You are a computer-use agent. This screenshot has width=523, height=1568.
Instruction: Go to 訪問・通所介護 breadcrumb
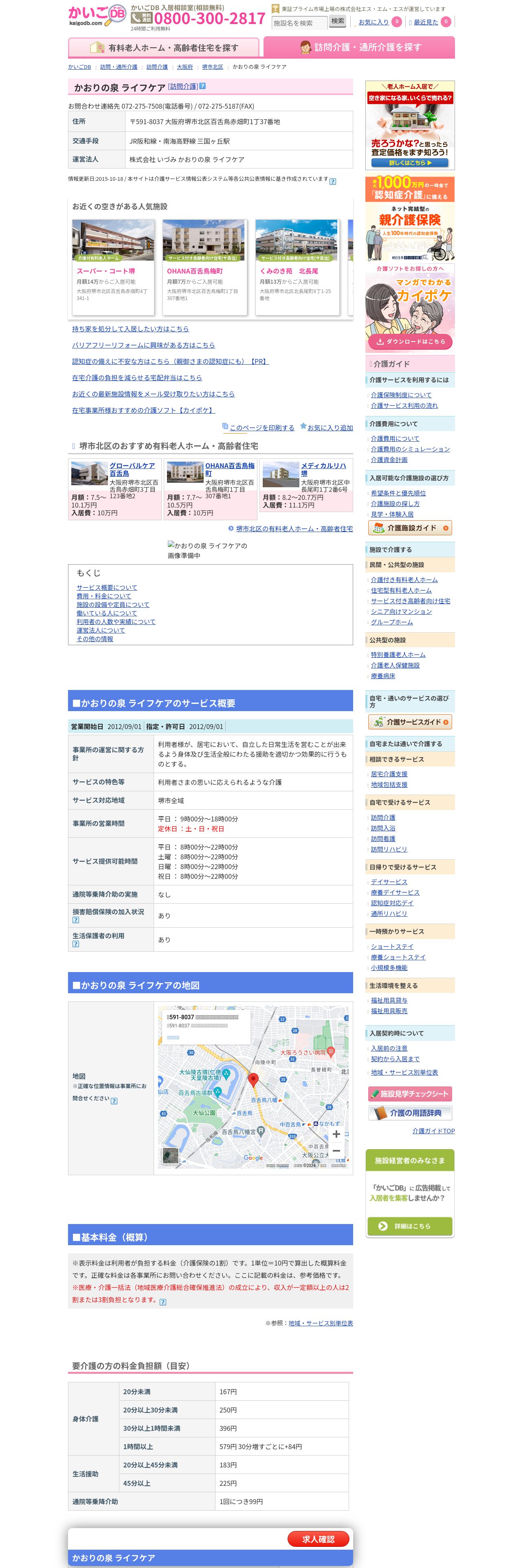click(119, 67)
